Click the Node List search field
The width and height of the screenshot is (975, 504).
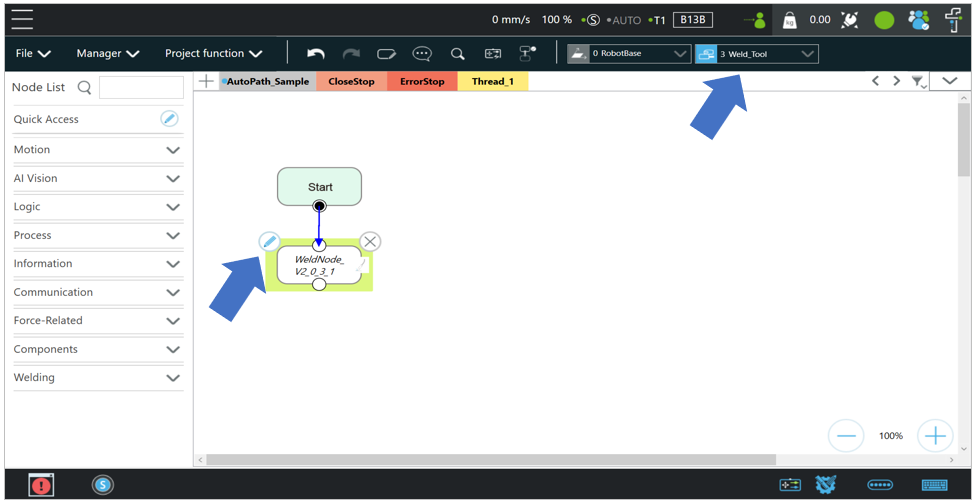click(x=141, y=88)
